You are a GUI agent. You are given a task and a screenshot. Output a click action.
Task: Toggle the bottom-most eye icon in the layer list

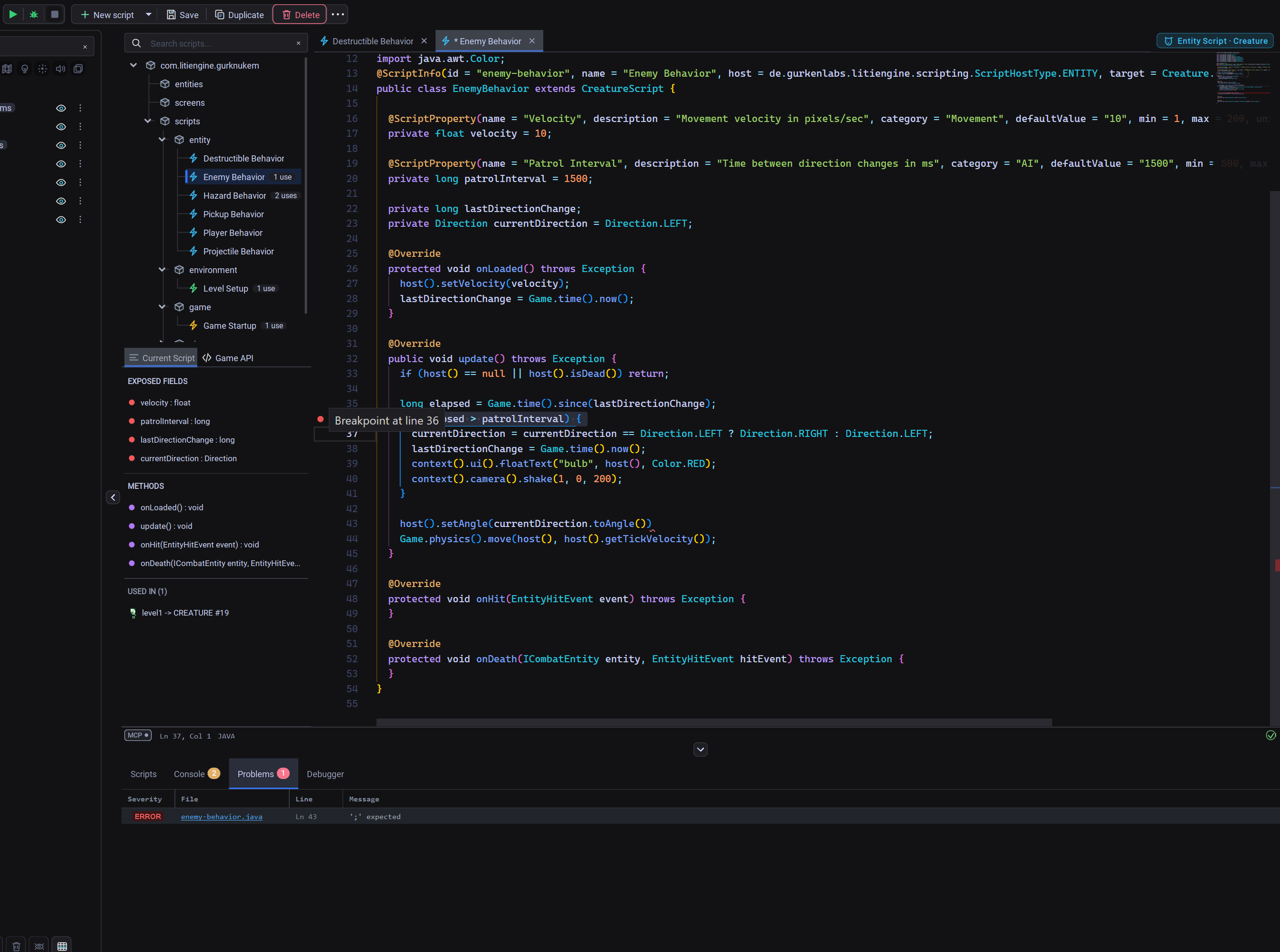(61, 220)
